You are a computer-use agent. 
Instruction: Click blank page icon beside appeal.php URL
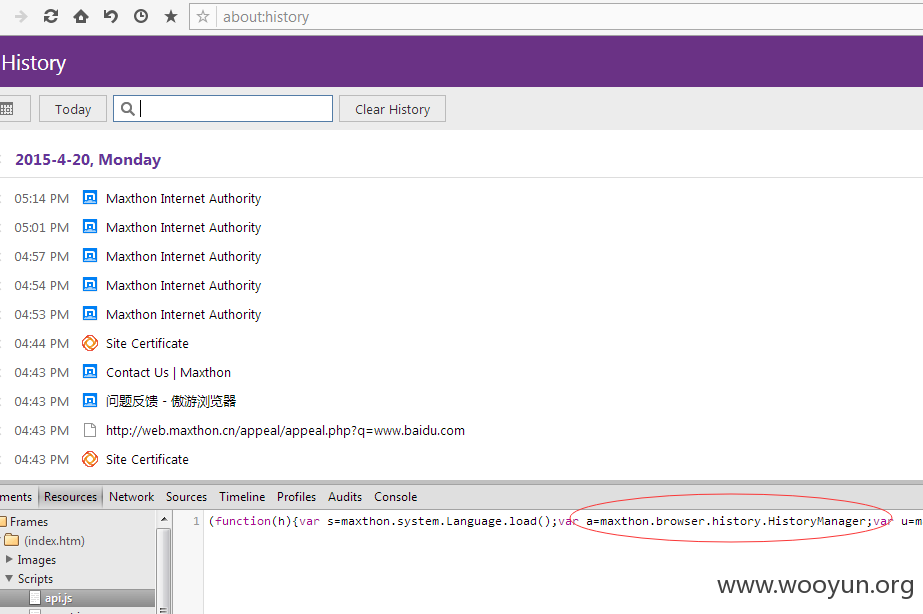tap(89, 430)
